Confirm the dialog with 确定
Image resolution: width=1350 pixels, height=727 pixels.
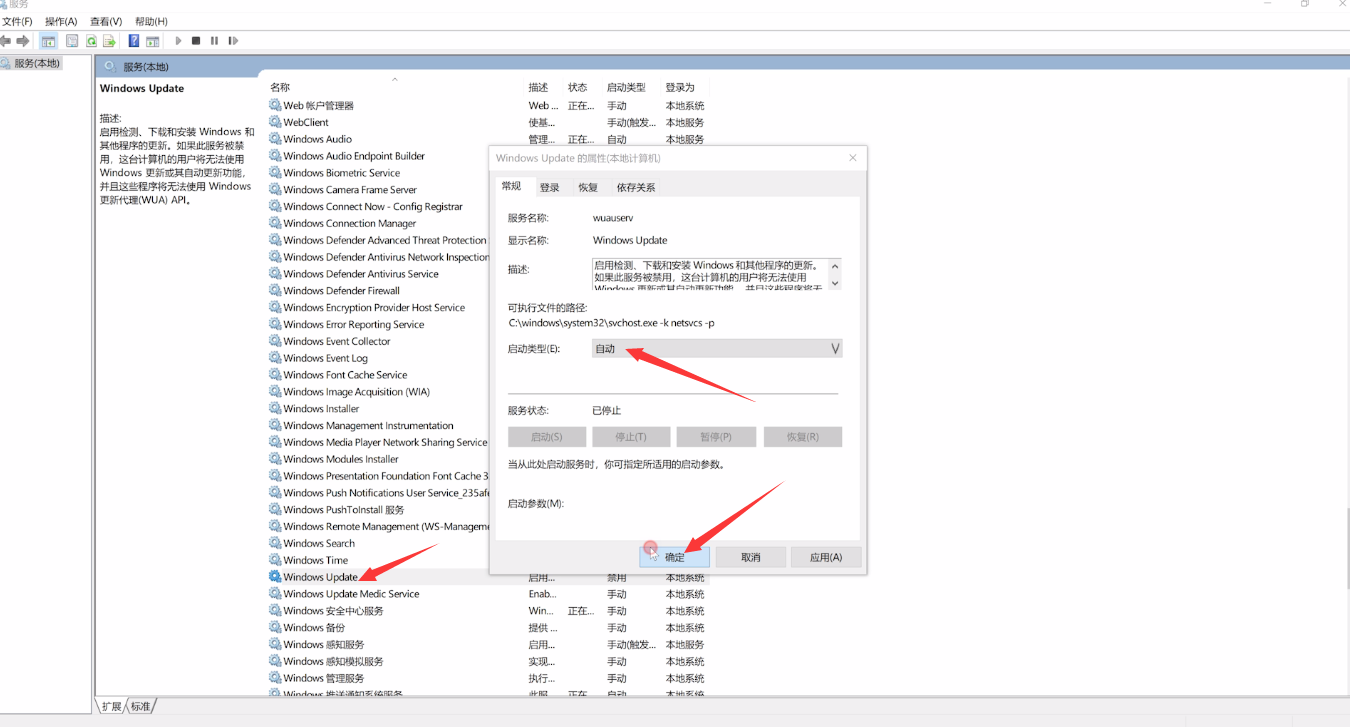675,557
